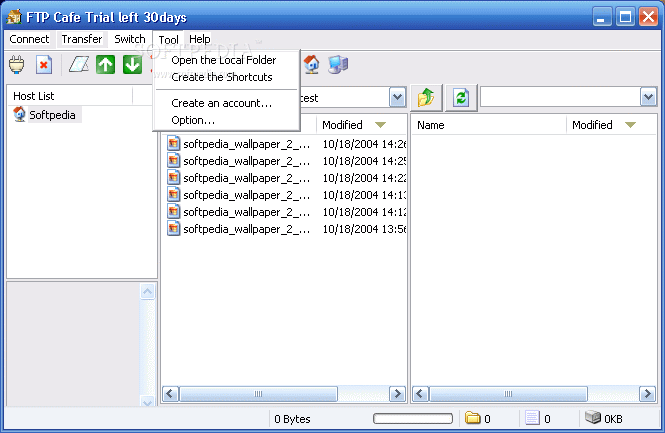Close the open Tool menu
Image resolution: width=665 pixels, height=433 pixels.
point(168,40)
